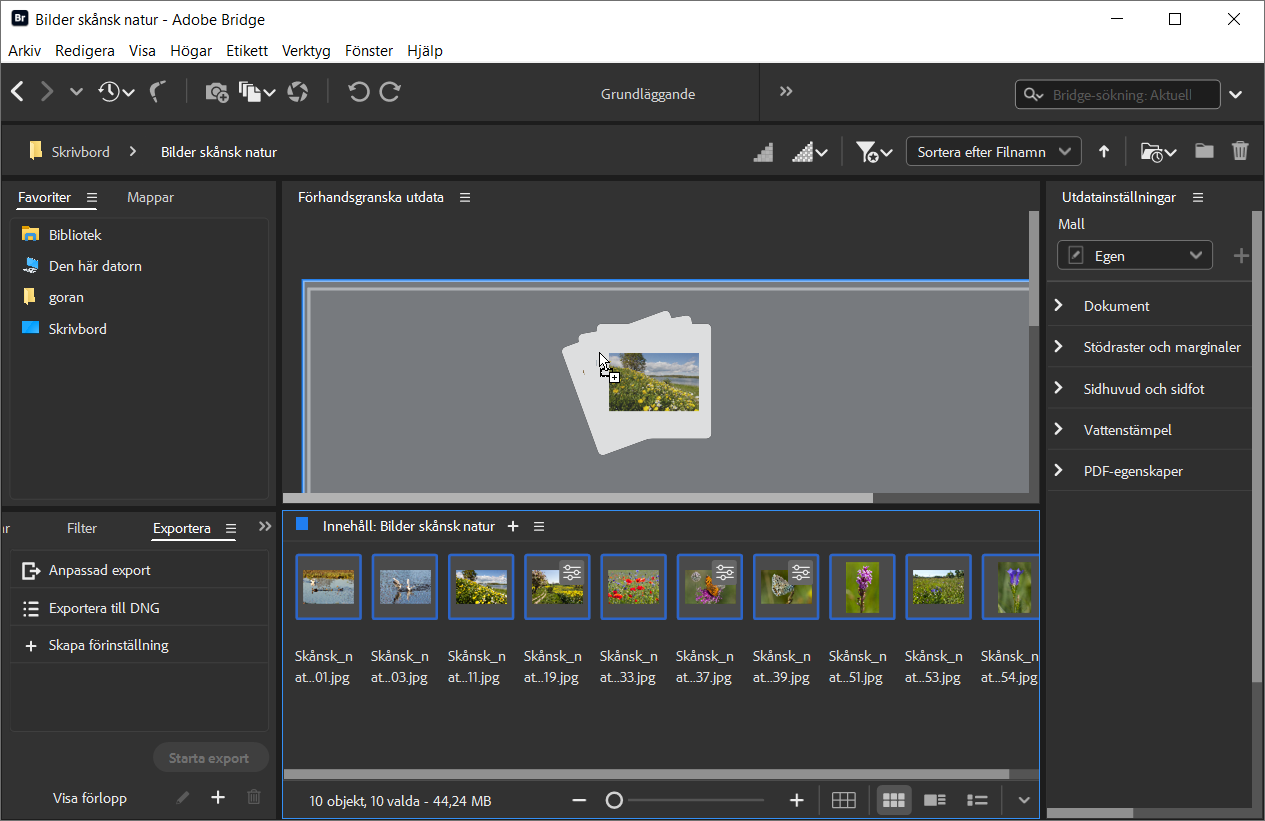
Task: Add new export preset plus icon
Action: click(218, 797)
